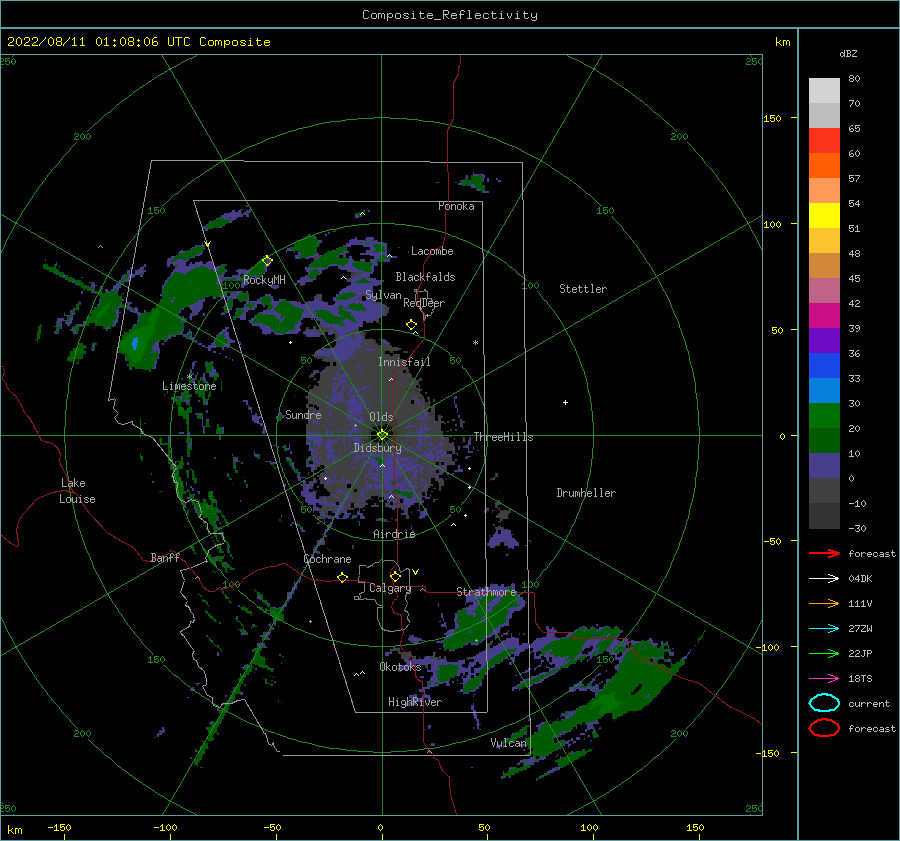Click the green 22JP arrow icon
Image resolution: width=900 pixels, height=841 pixels.
[824, 653]
